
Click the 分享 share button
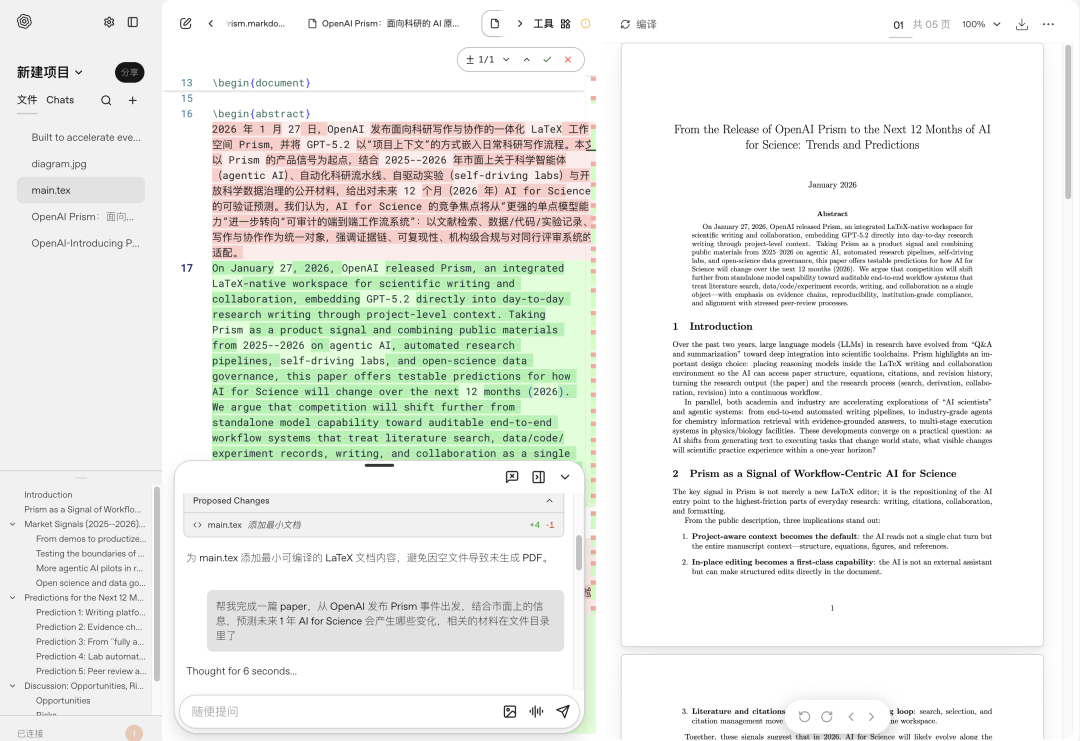point(129,72)
